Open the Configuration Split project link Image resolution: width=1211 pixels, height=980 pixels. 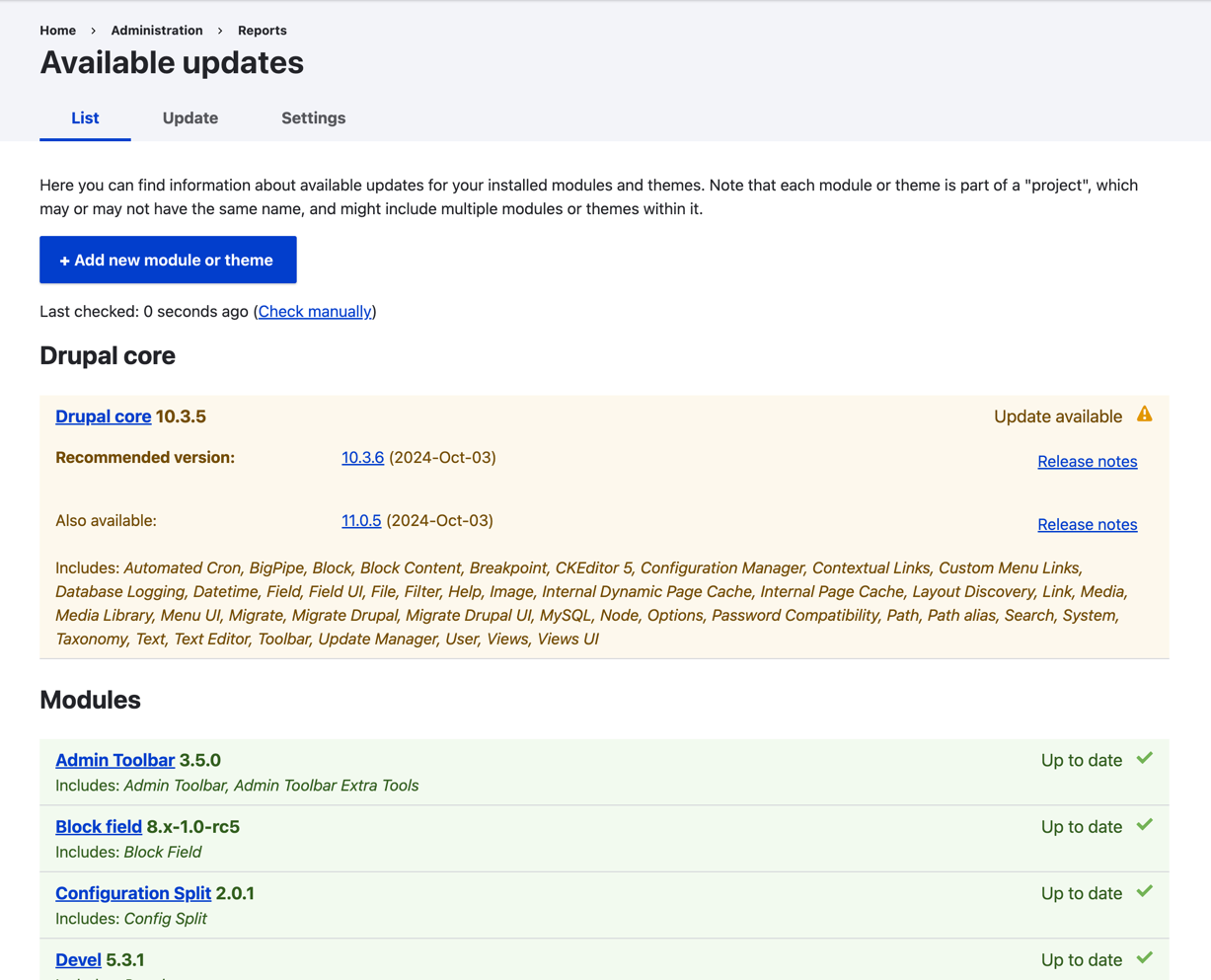(133, 893)
